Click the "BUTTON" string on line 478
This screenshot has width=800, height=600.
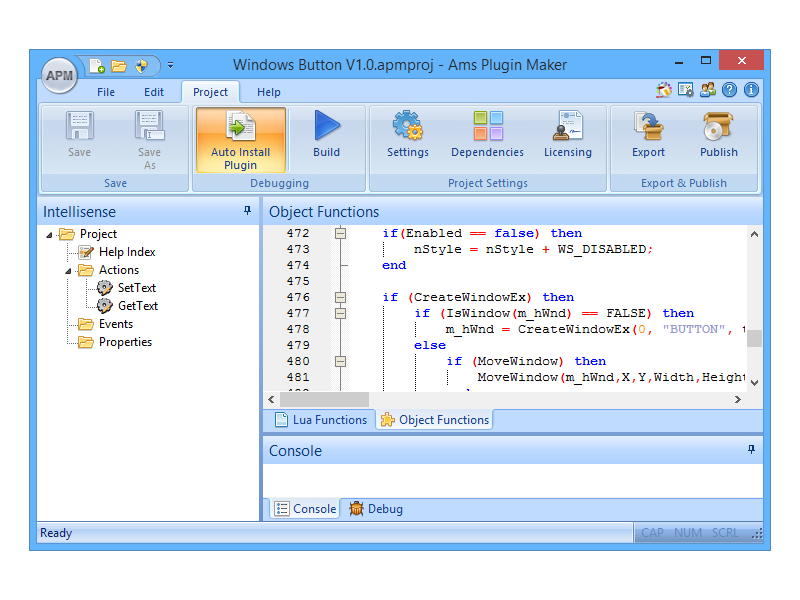(x=694, y=329)
